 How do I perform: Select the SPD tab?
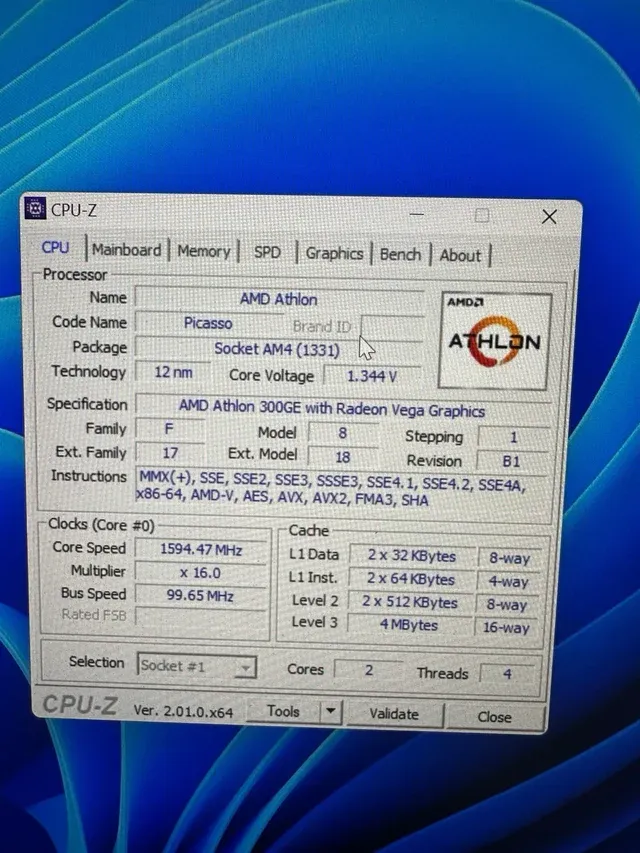coord(267,252)
